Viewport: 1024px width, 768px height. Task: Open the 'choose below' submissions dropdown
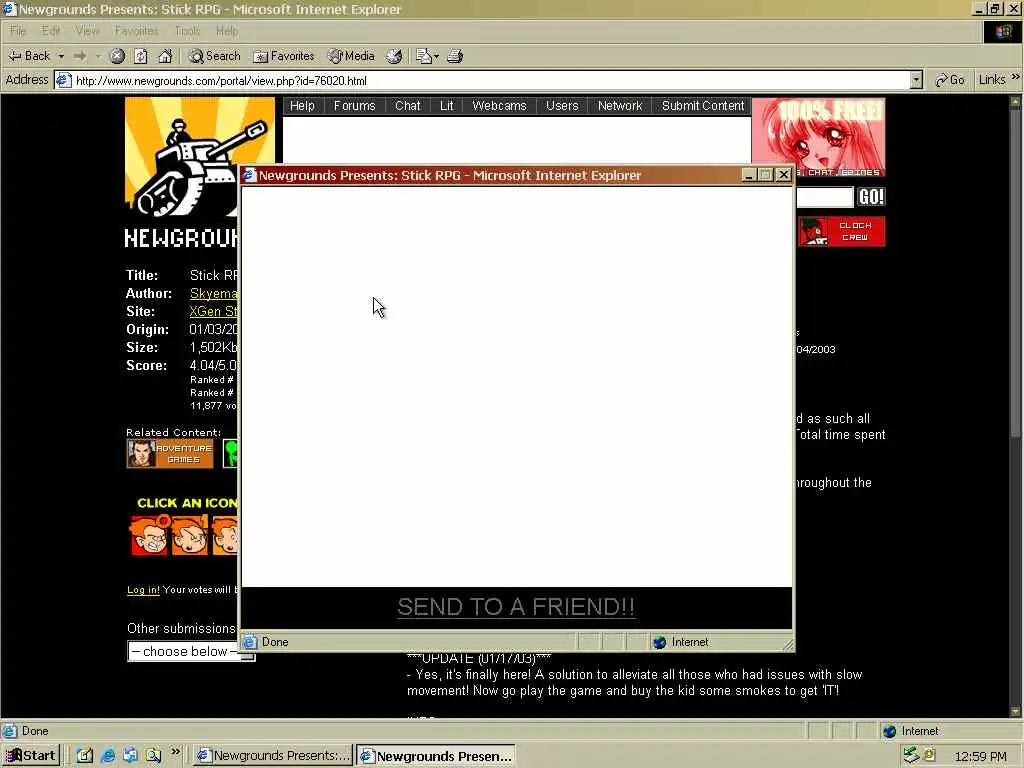(x=191, y=651)
